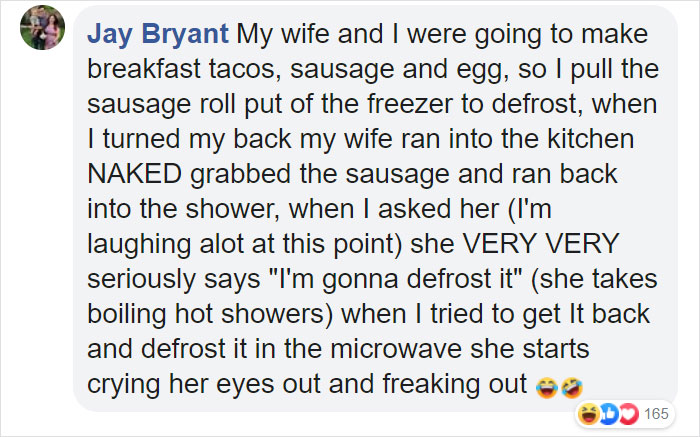View the 165 reactions count

[x=657, y=413]
